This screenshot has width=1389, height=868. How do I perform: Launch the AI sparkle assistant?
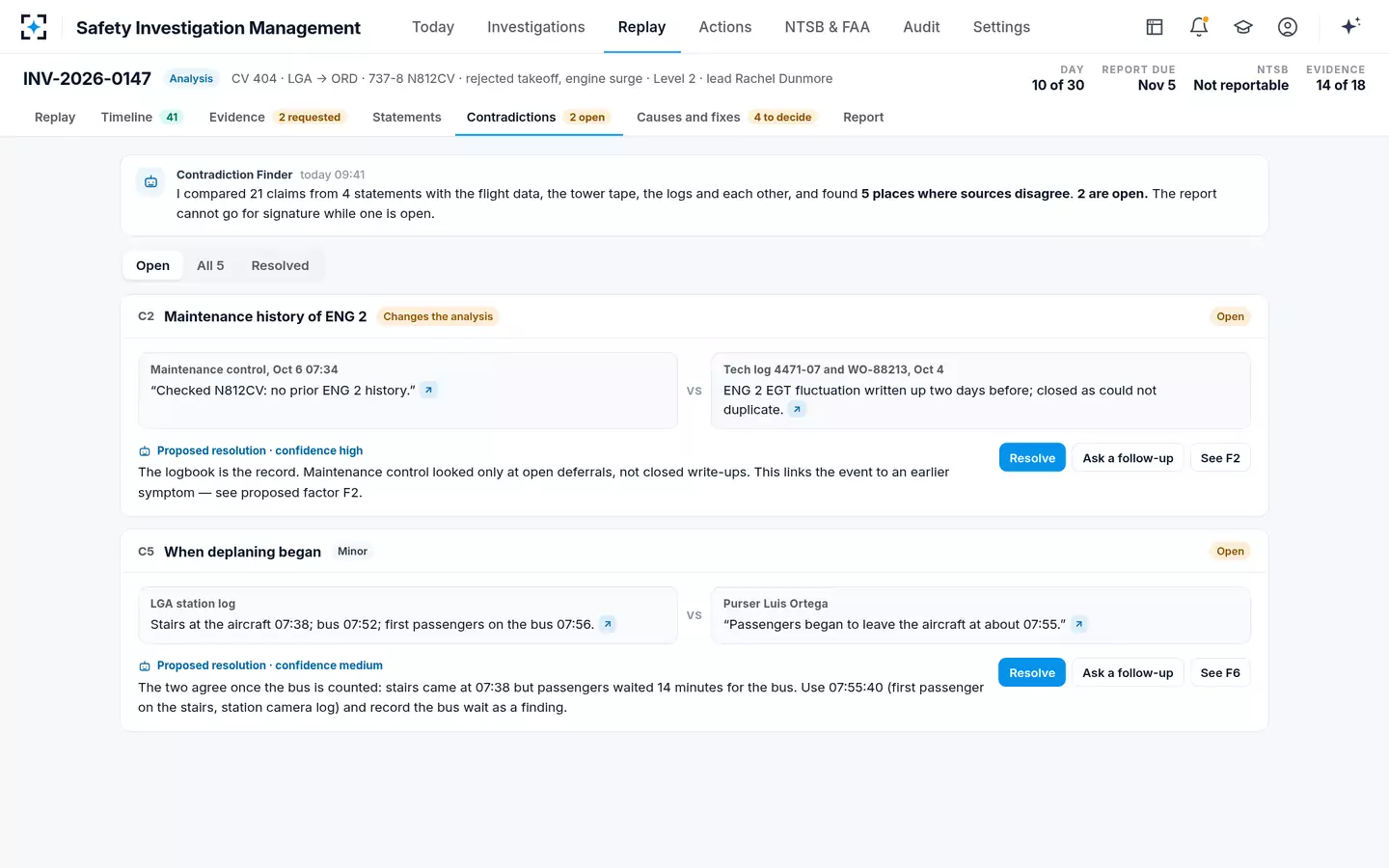pyautogui.click(x=1350, y=27)
